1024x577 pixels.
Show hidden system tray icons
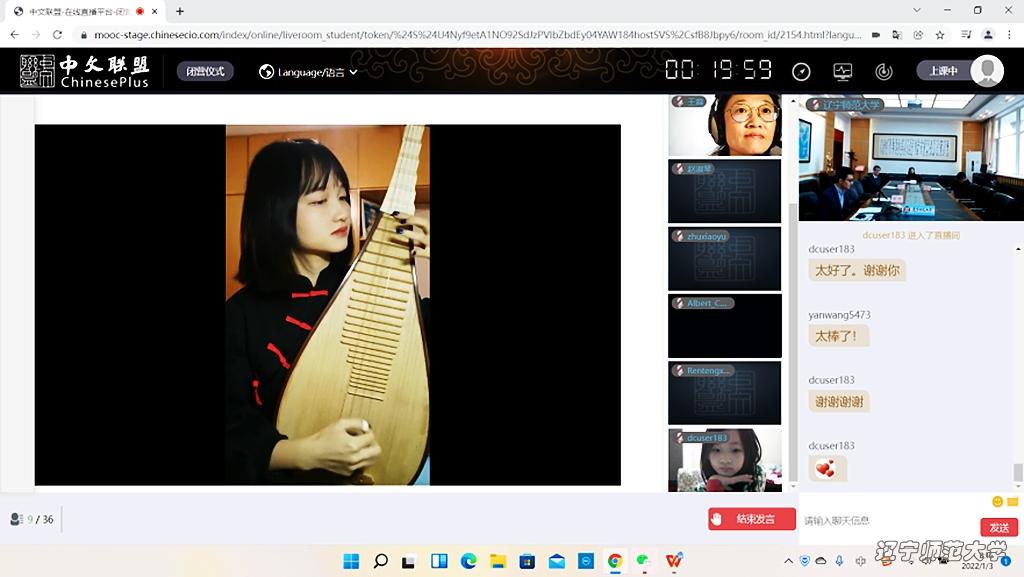[788, 561]
